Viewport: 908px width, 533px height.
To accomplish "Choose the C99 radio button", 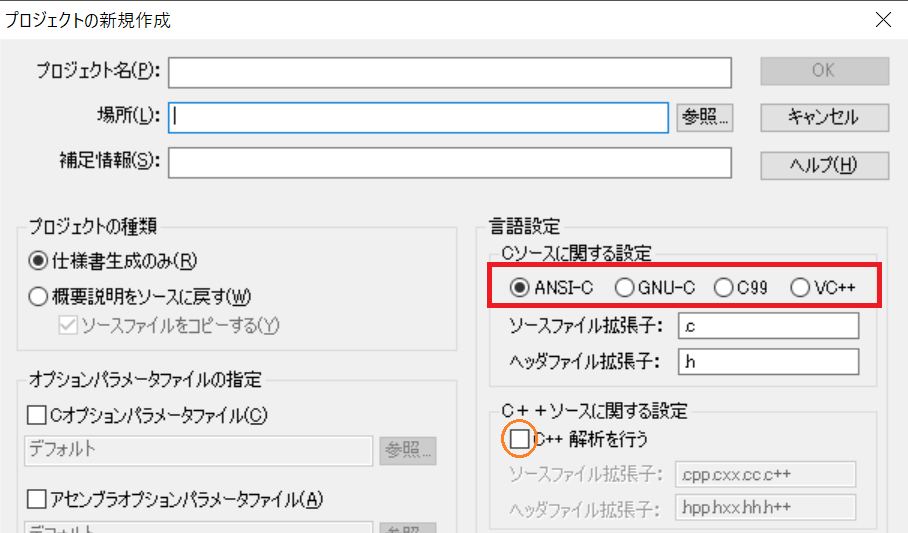I will [x=723, y=288].
